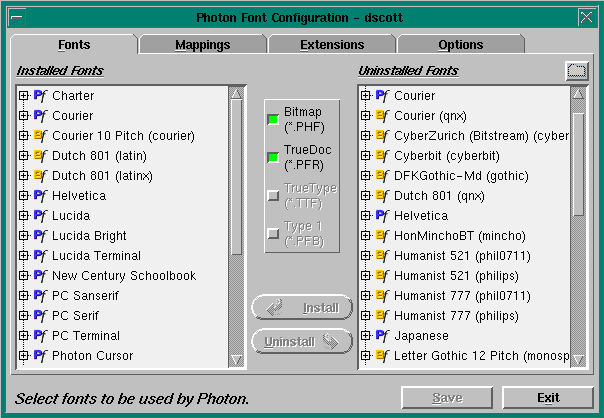Viewport: 604px width, 418px height.
Task: Toggle the TrueType (*.TTF) filter
Action: tap(272, 195)
